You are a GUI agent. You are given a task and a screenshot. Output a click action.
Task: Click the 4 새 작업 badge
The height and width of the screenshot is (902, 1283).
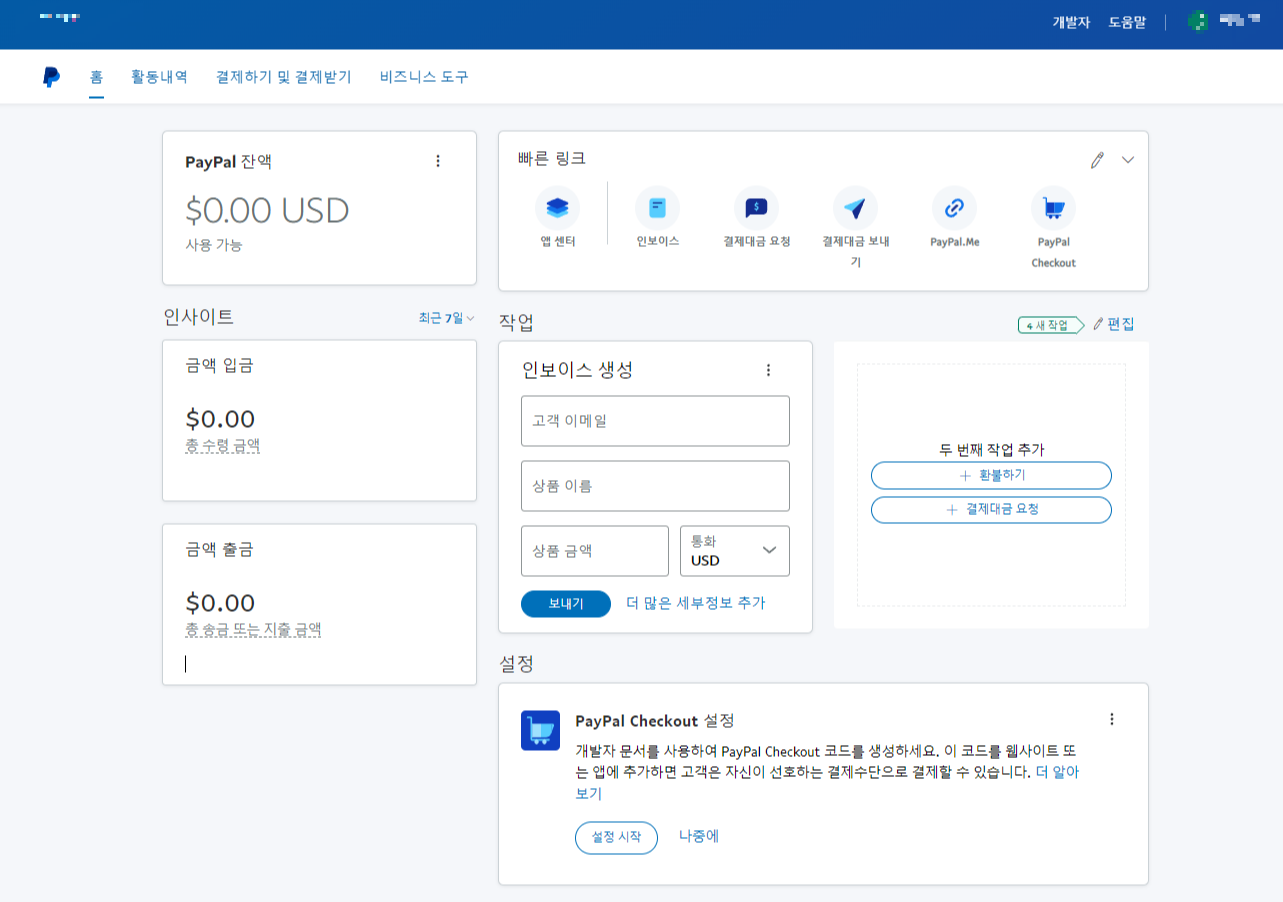pyautogui.click(x=1050, y=325)
